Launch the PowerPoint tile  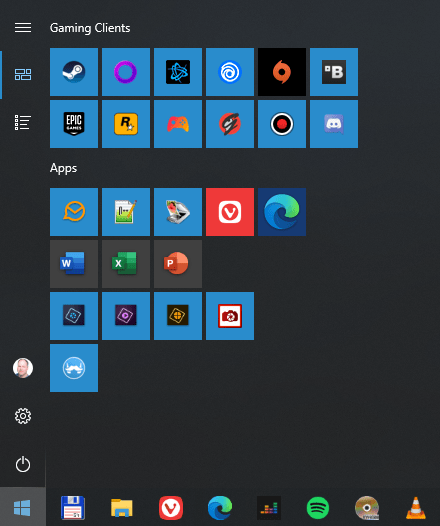[x=178, y=264]
